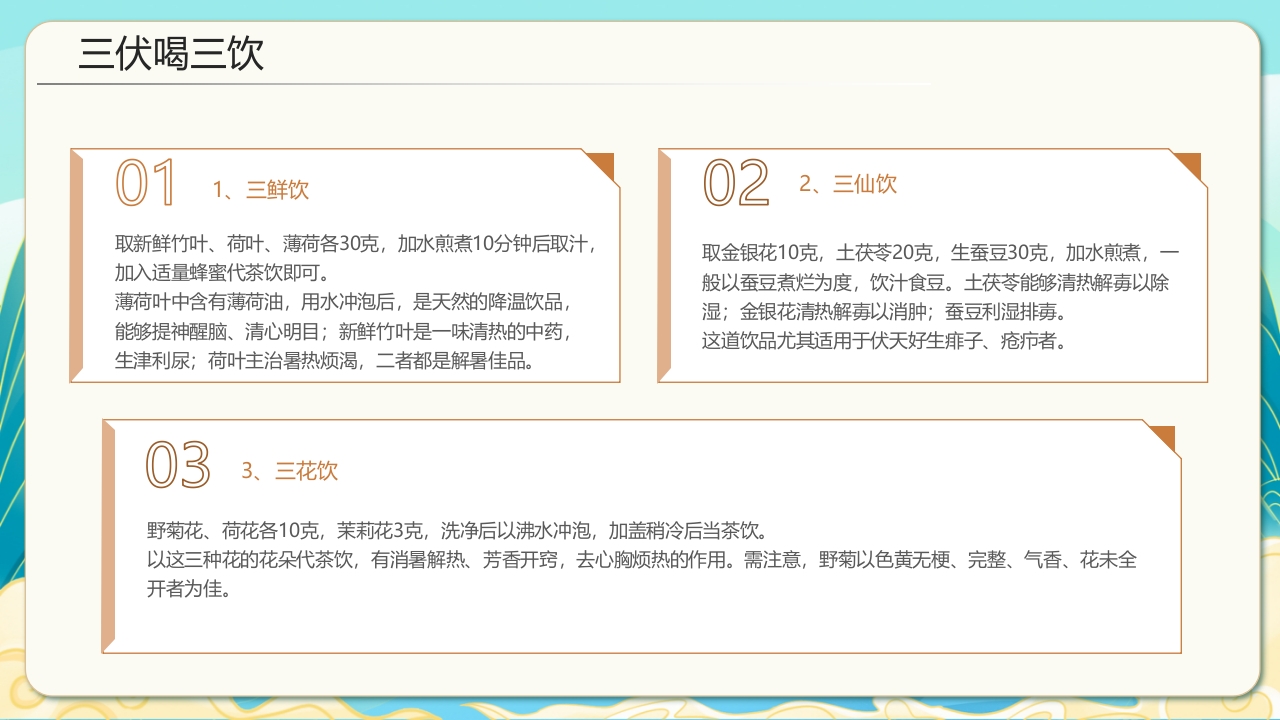Click the orange left edge strip of card 03
1280x720 pixels.
pyautogui.click(x=108, y=540)
